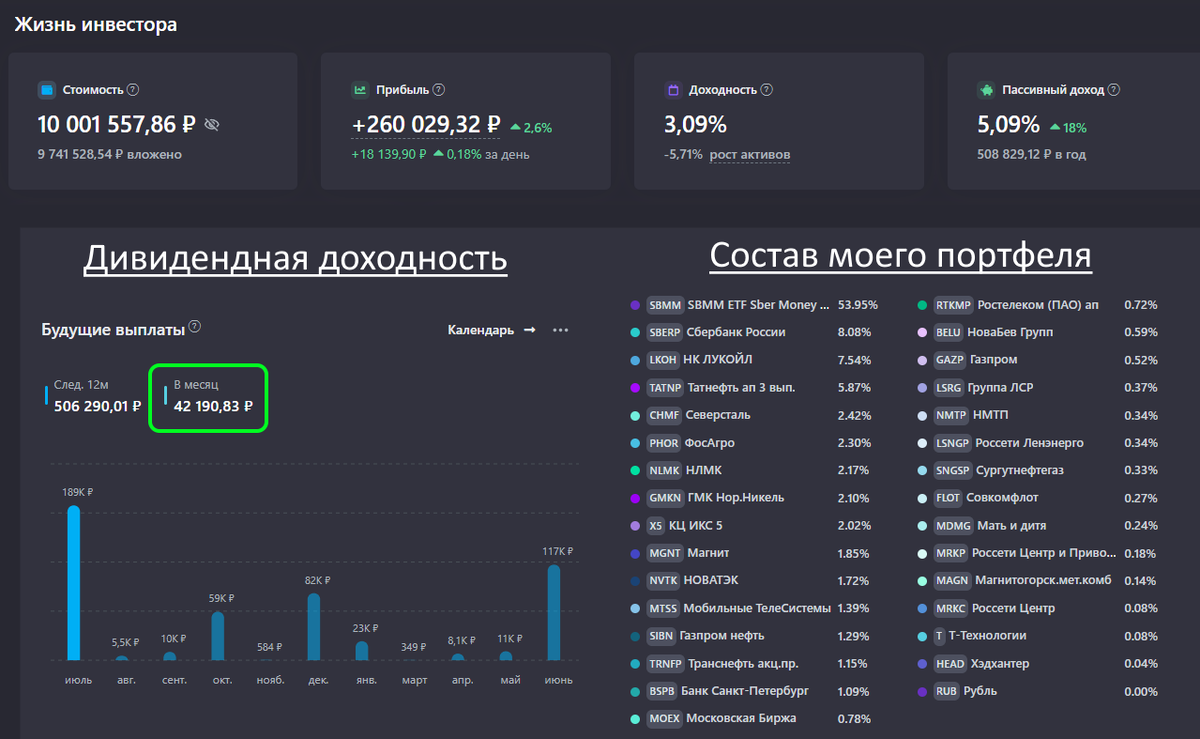Select the В месяц payout value
This screenshot has height=739, width=1200.
click(213, 406)
